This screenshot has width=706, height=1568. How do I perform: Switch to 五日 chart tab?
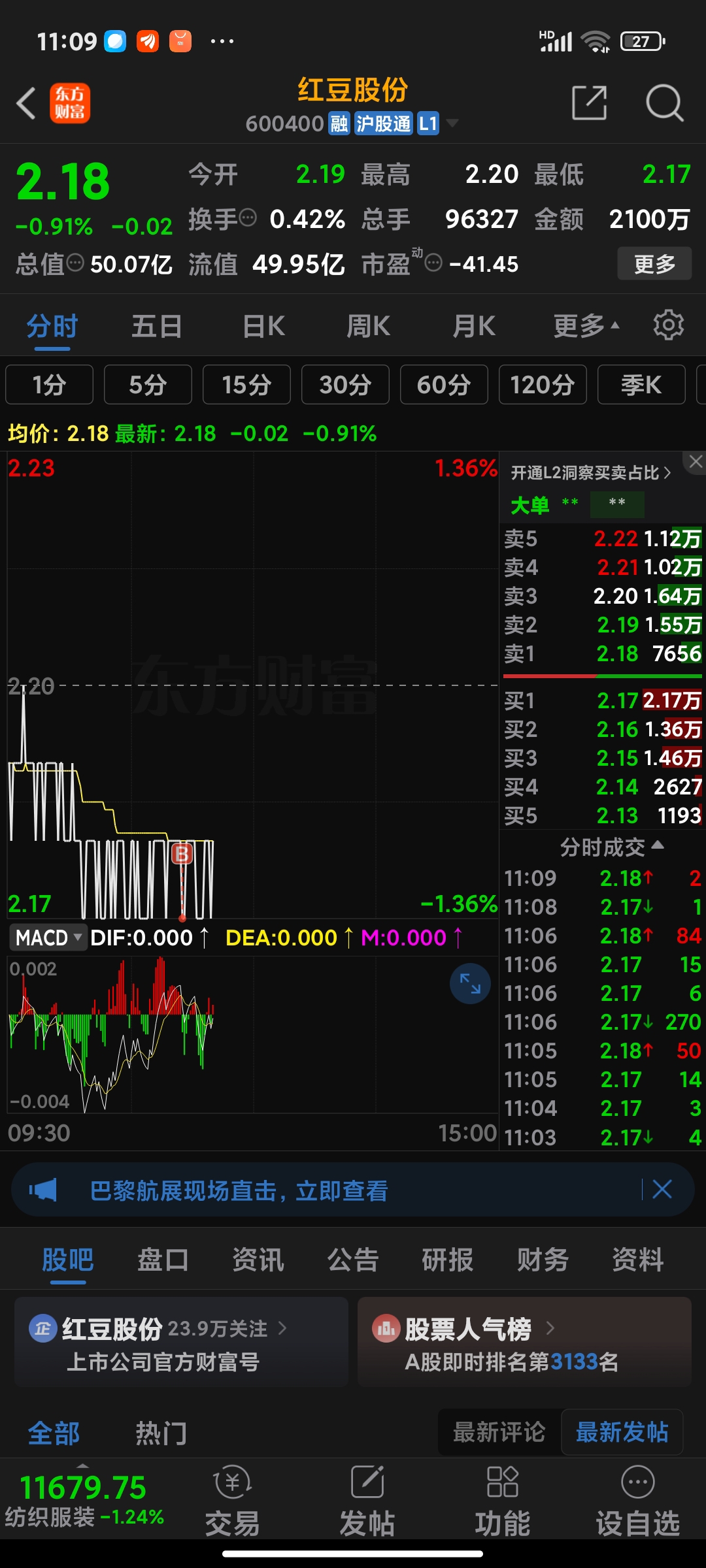coord(156,325)
